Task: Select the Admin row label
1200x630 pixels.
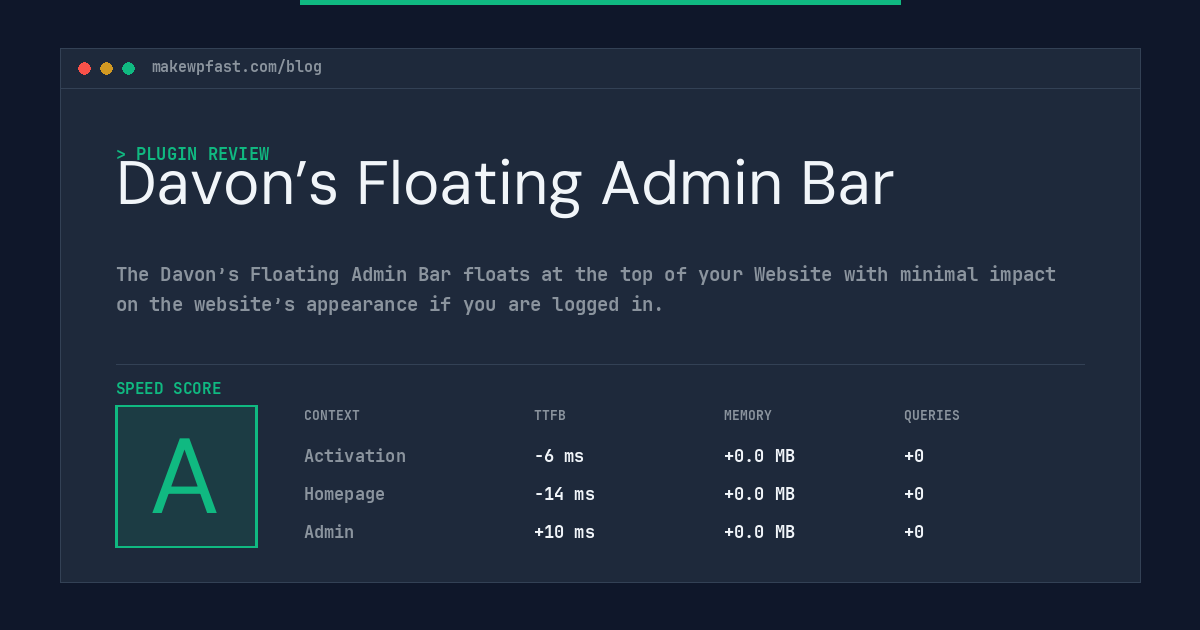Action: tap(329, 532)
